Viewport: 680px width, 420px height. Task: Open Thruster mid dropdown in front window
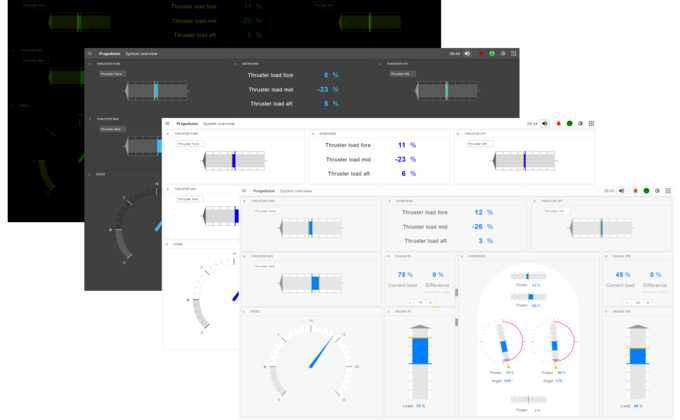(265, 266)
